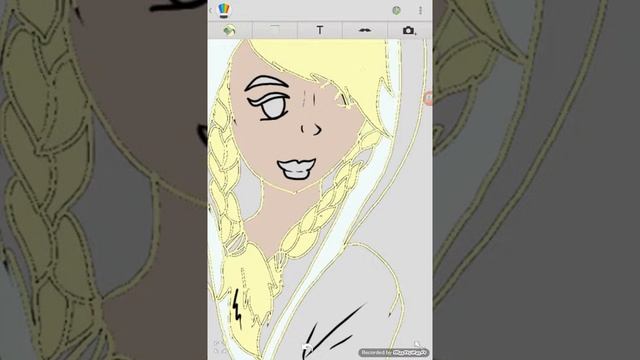Tap the back arrow beside the app logo
Screen dimensions: 640x360
211,10
